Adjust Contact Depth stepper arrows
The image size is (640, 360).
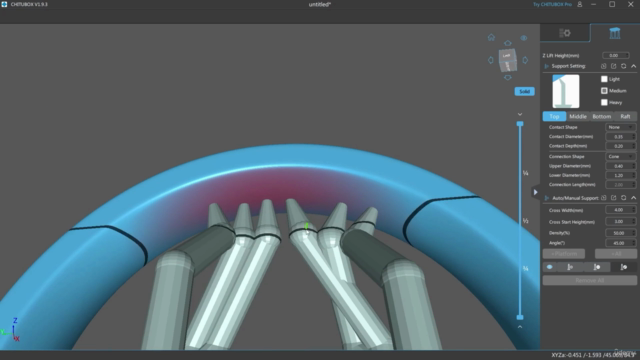pos(633,146)
